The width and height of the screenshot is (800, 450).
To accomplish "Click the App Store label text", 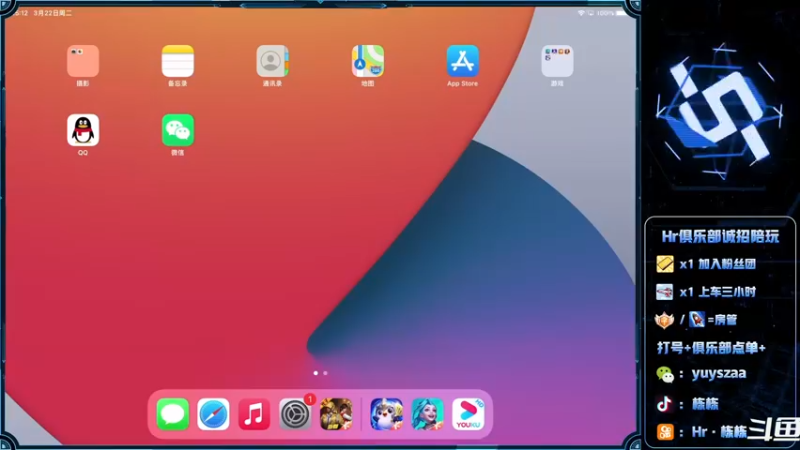I will coord(462,84).
